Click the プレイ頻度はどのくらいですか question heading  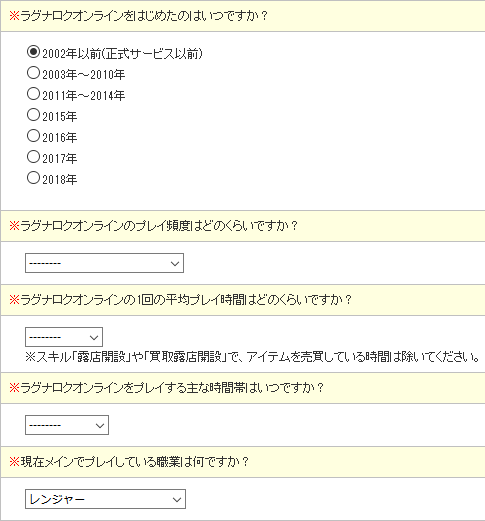pos(153,226)
